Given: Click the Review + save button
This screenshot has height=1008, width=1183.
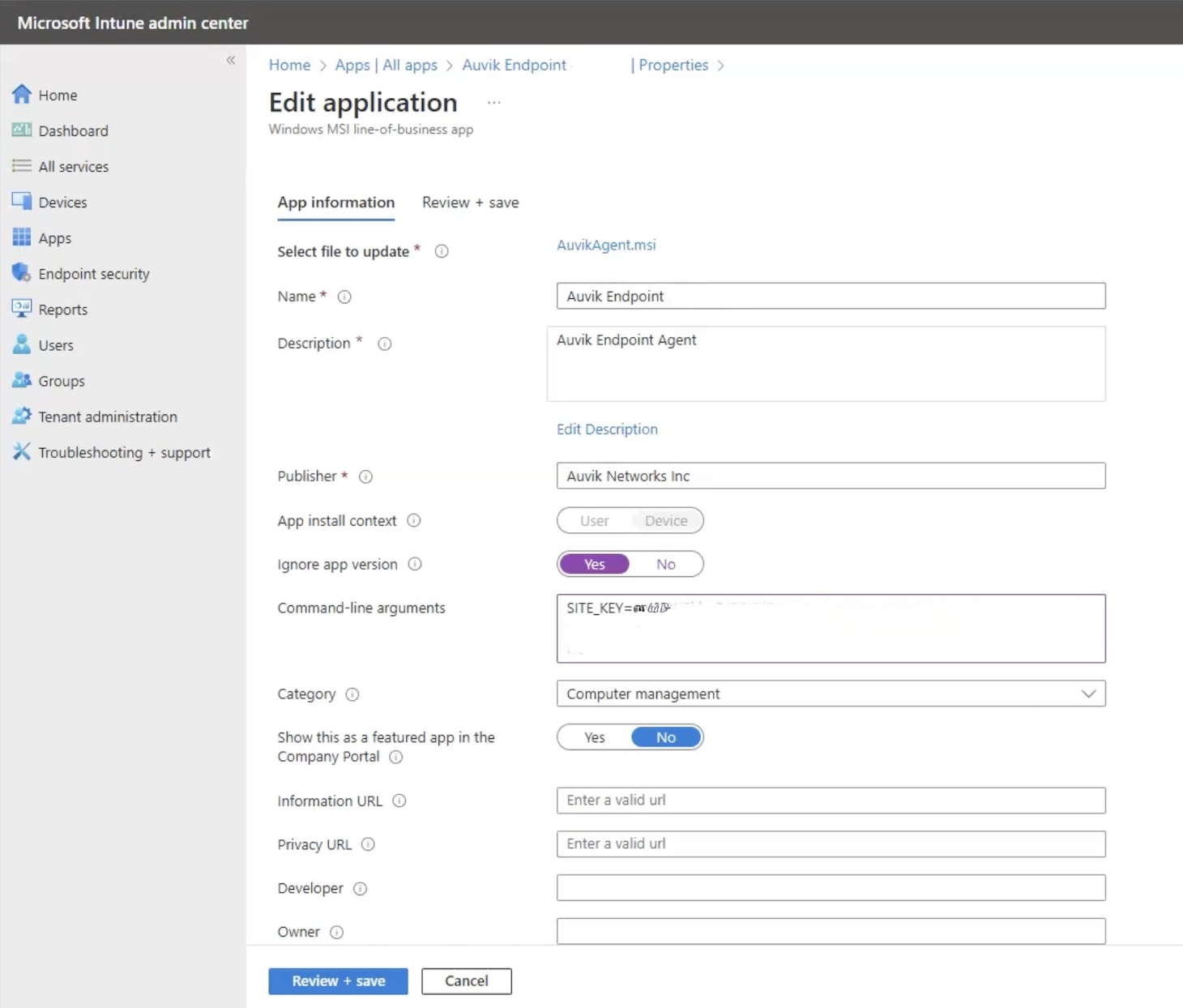Looking at the screenshot, I should pos(339,980).
